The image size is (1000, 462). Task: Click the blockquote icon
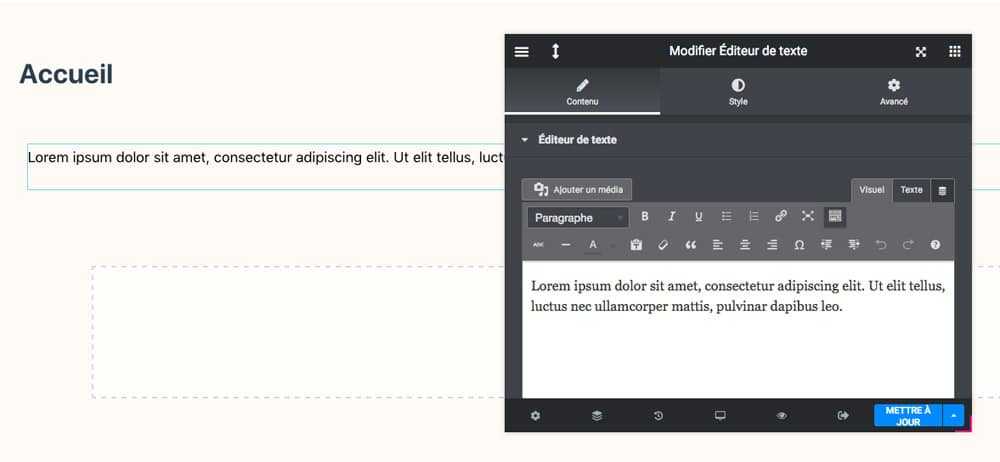pyautogui.click(x=691, y=244)
